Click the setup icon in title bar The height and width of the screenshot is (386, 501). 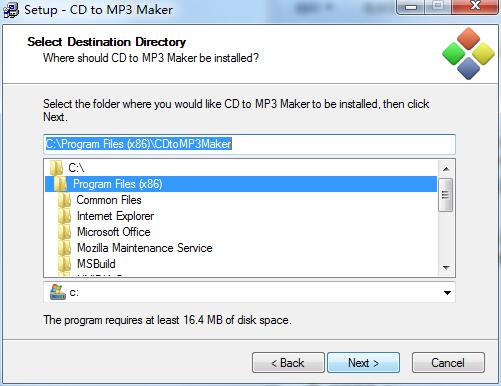pos(11,9)
